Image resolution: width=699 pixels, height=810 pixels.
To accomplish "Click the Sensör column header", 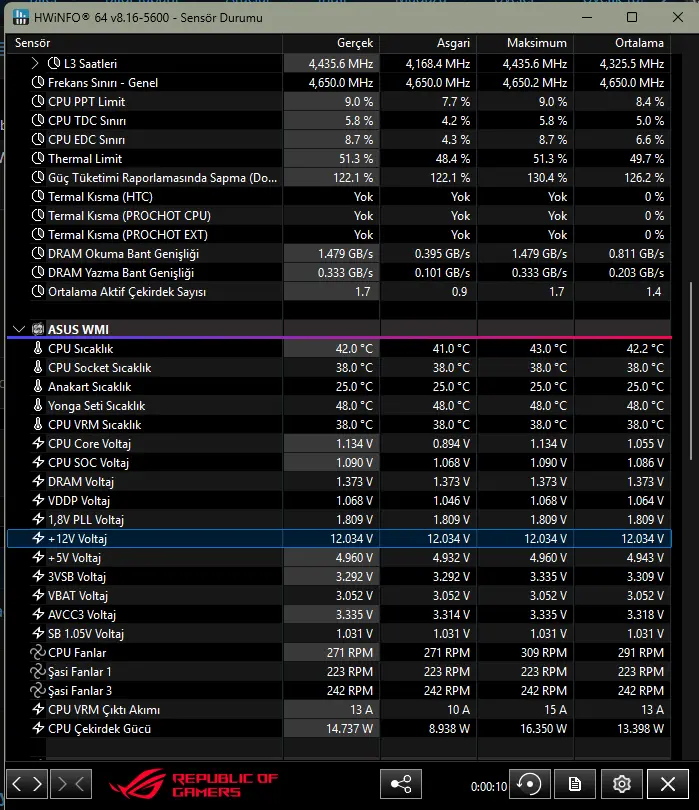I will (145, 43).
